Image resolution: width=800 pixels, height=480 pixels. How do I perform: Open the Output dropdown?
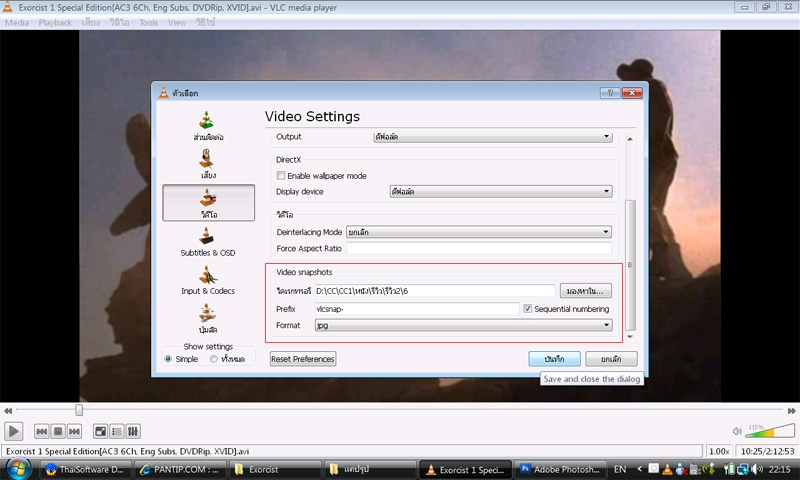pos(493,137)
